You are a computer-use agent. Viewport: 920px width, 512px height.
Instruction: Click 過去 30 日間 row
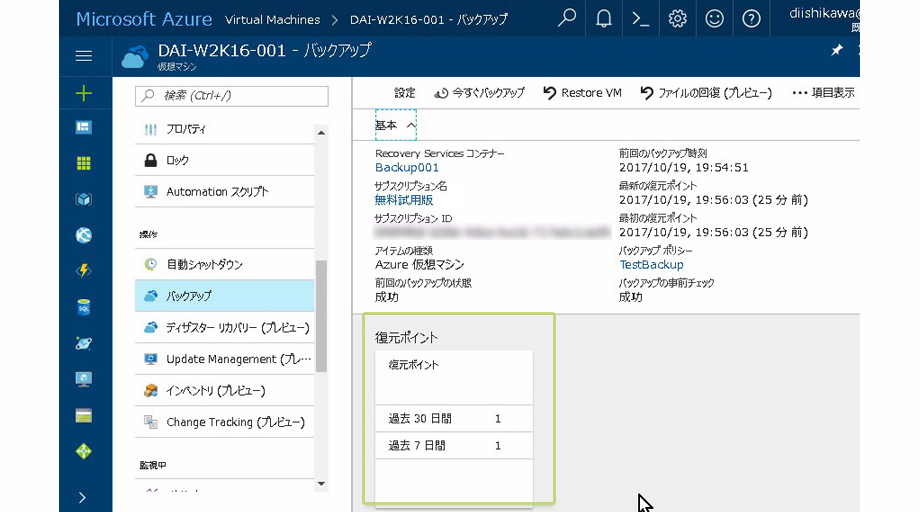click(454, 418)
